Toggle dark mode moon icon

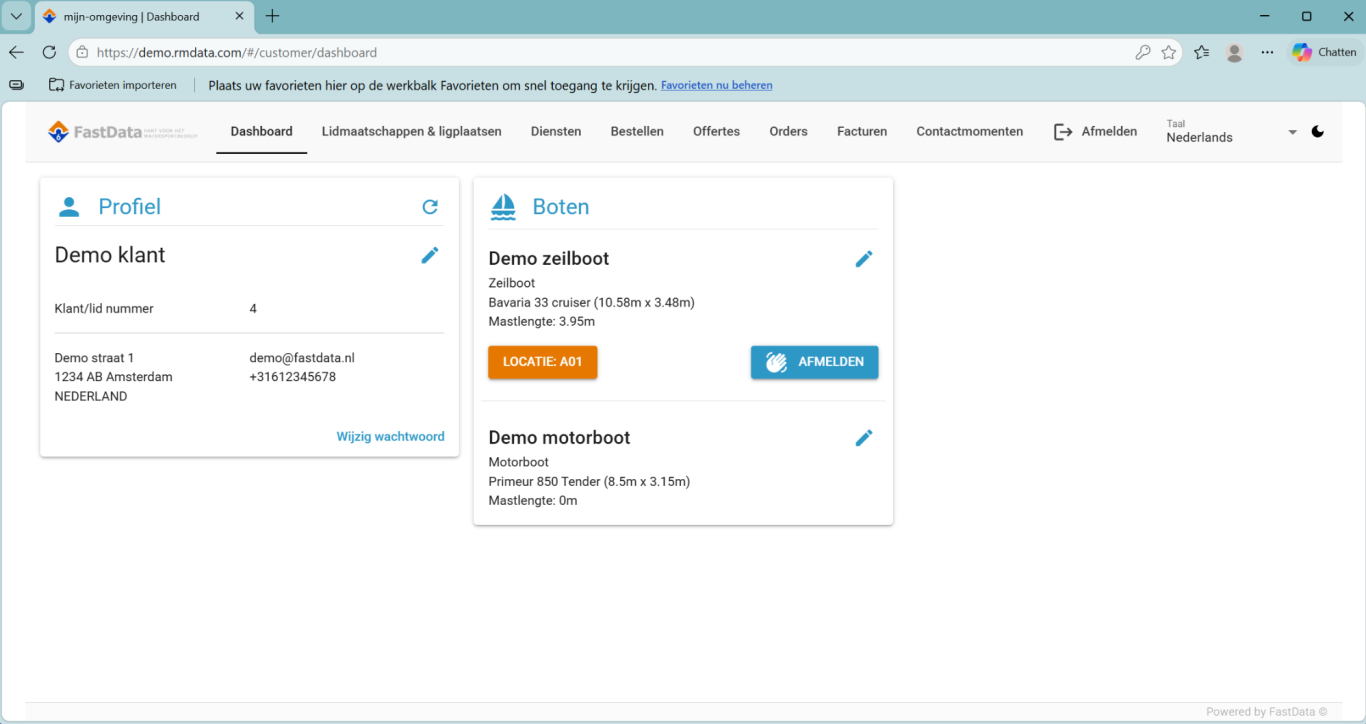pyautogui.click(x=1317, y=132)
